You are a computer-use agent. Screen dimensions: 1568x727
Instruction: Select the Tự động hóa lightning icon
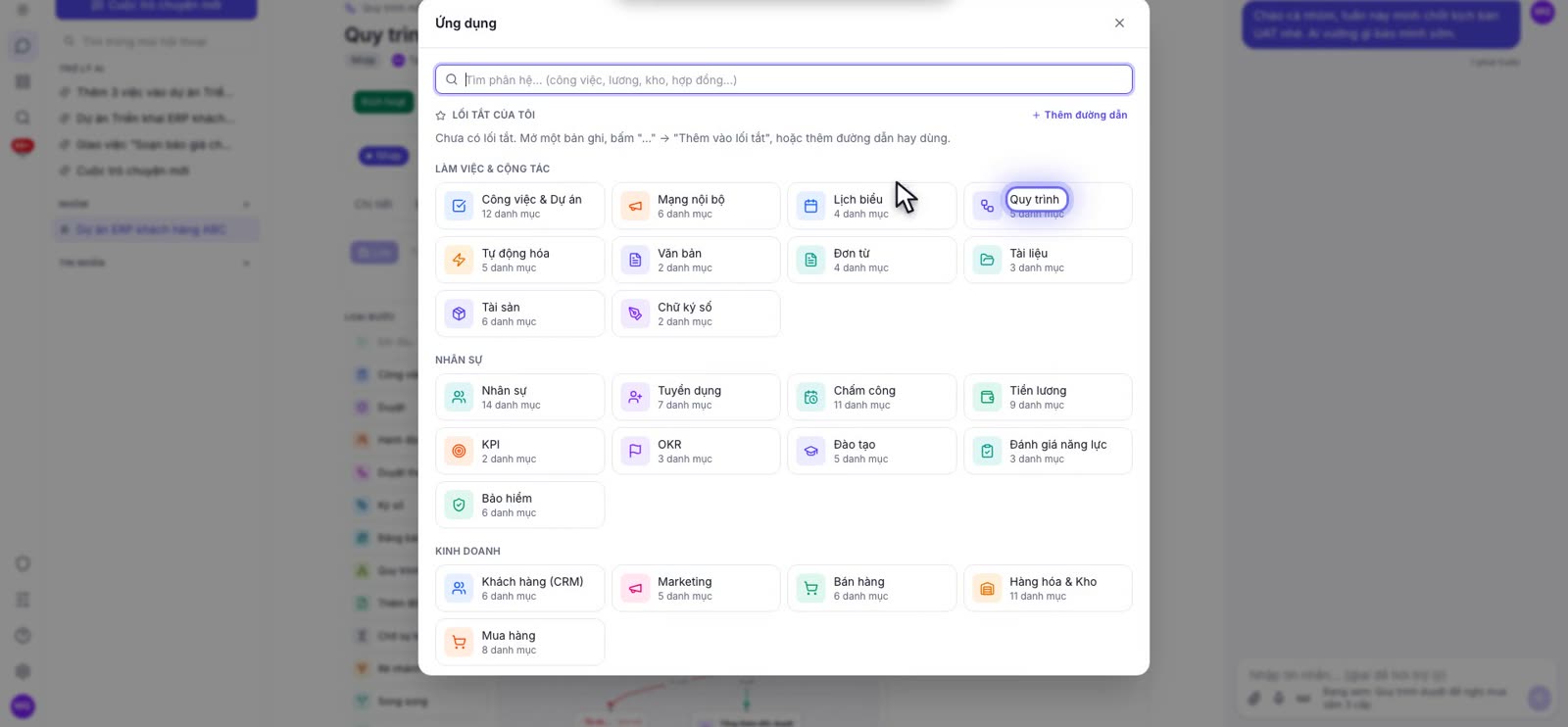click(459, 261)
